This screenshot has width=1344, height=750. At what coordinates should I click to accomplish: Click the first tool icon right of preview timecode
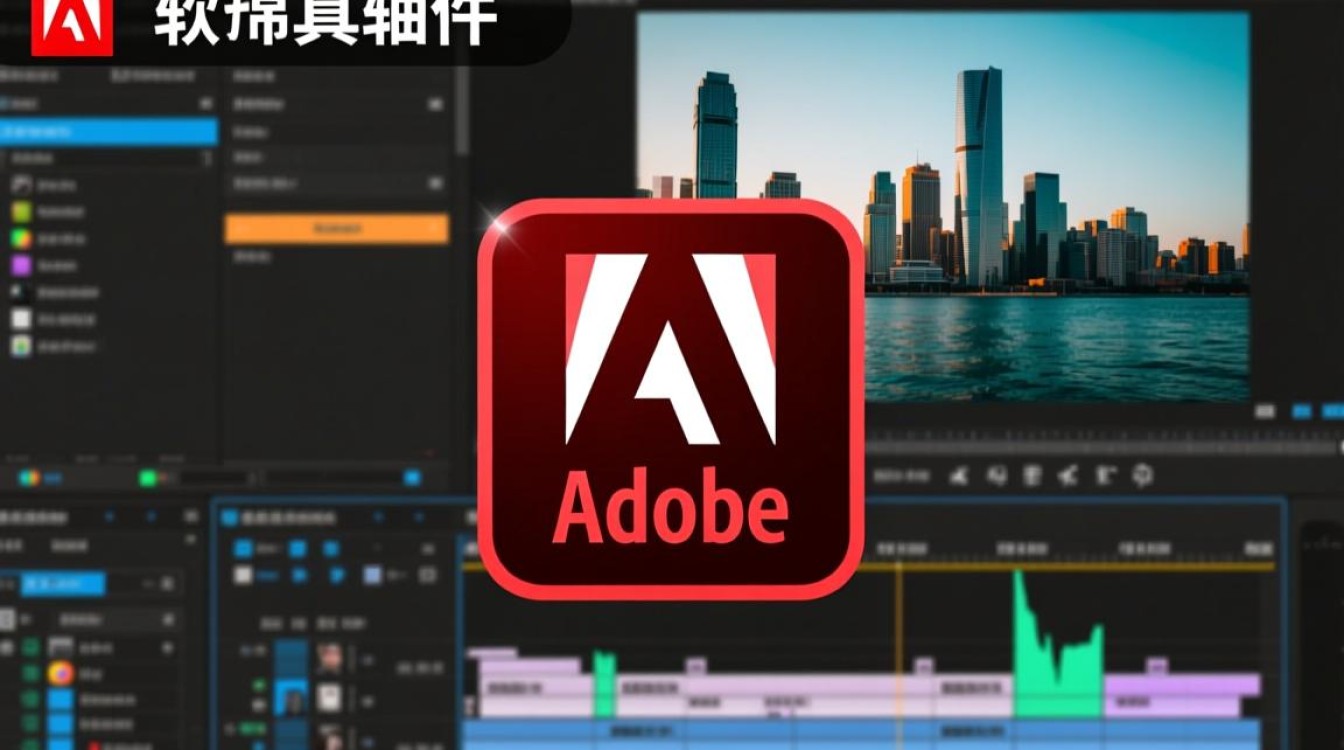tap(959, 475)
